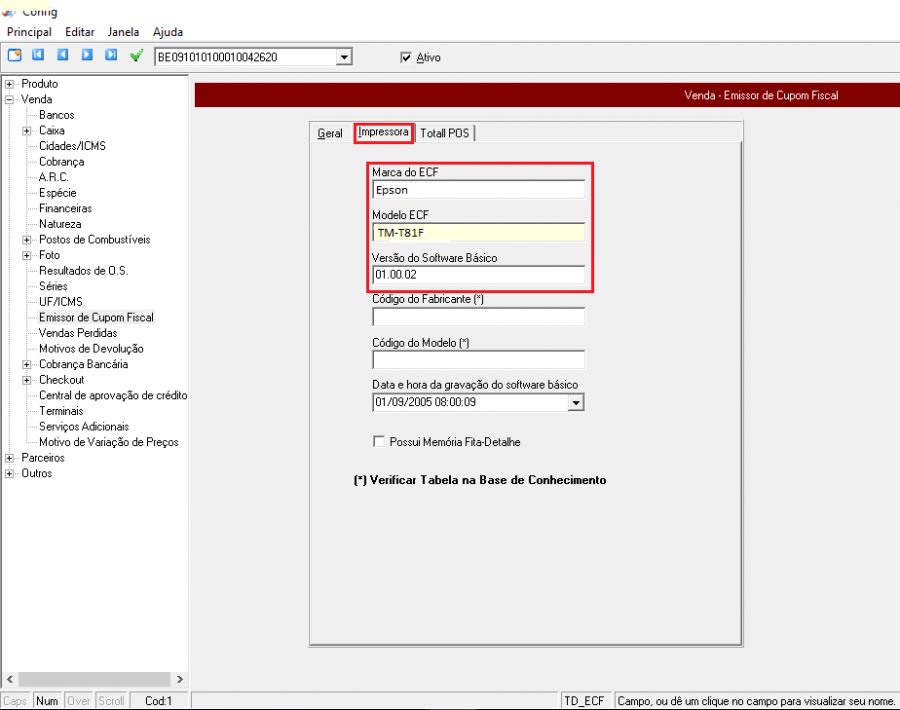Switch to the Totall POS tab
Viewport: 900px width, 710px height.
[x=446, y=133]
